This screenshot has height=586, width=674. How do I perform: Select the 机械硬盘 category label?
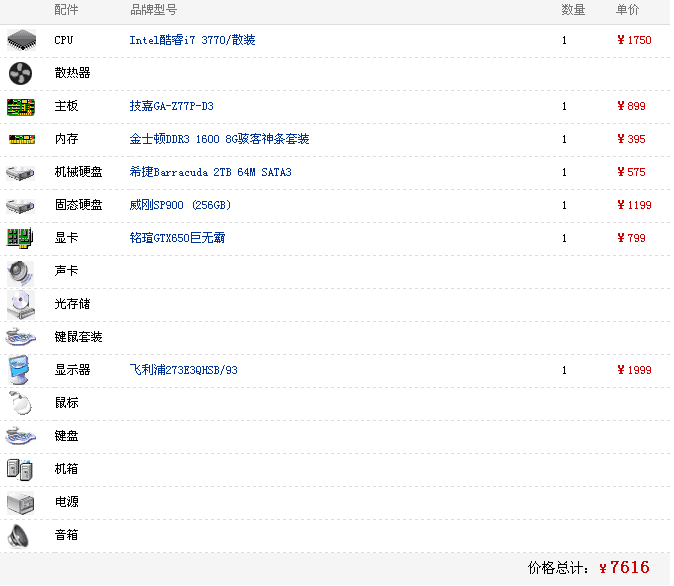pyautogui.click(x=78, y=172)
